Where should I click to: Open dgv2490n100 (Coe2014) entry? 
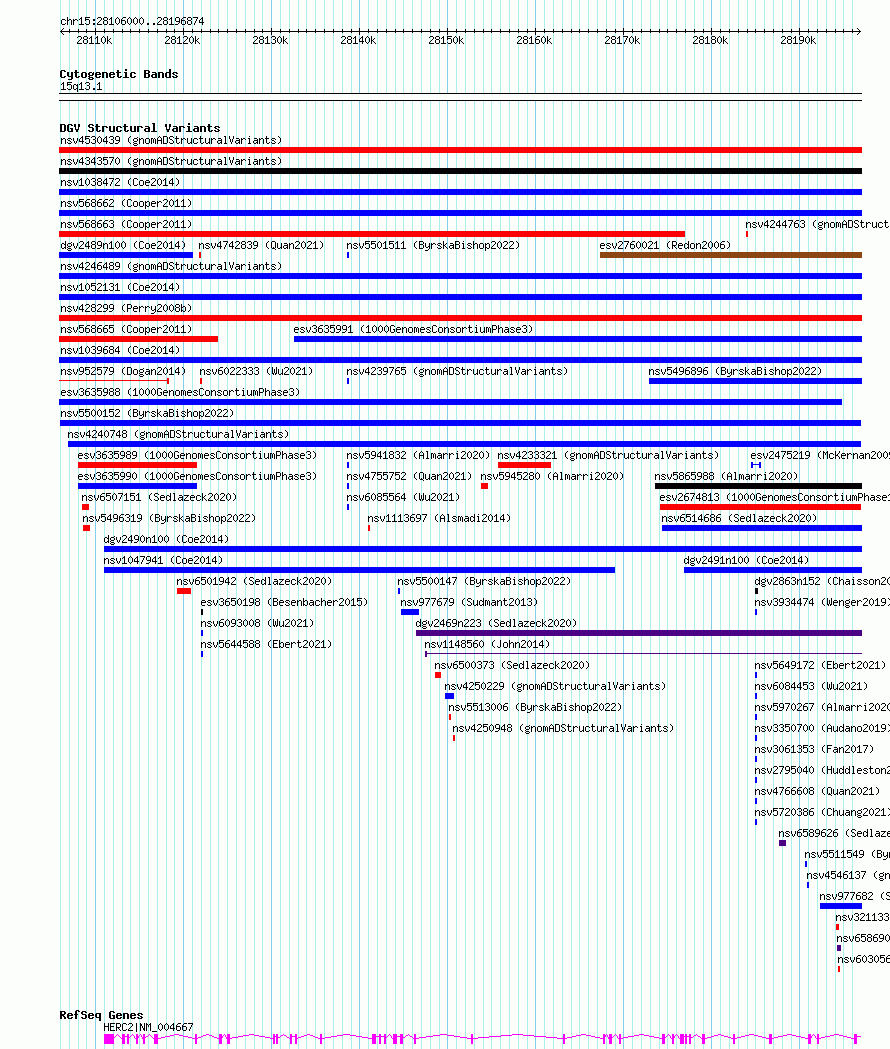pos(166,539)
